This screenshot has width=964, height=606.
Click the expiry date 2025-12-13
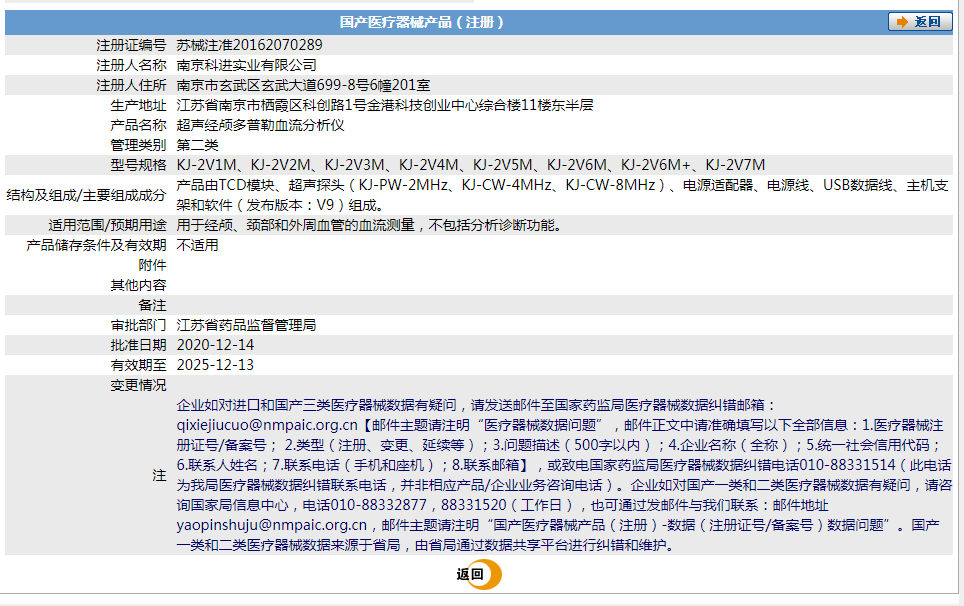coord(215,365)
